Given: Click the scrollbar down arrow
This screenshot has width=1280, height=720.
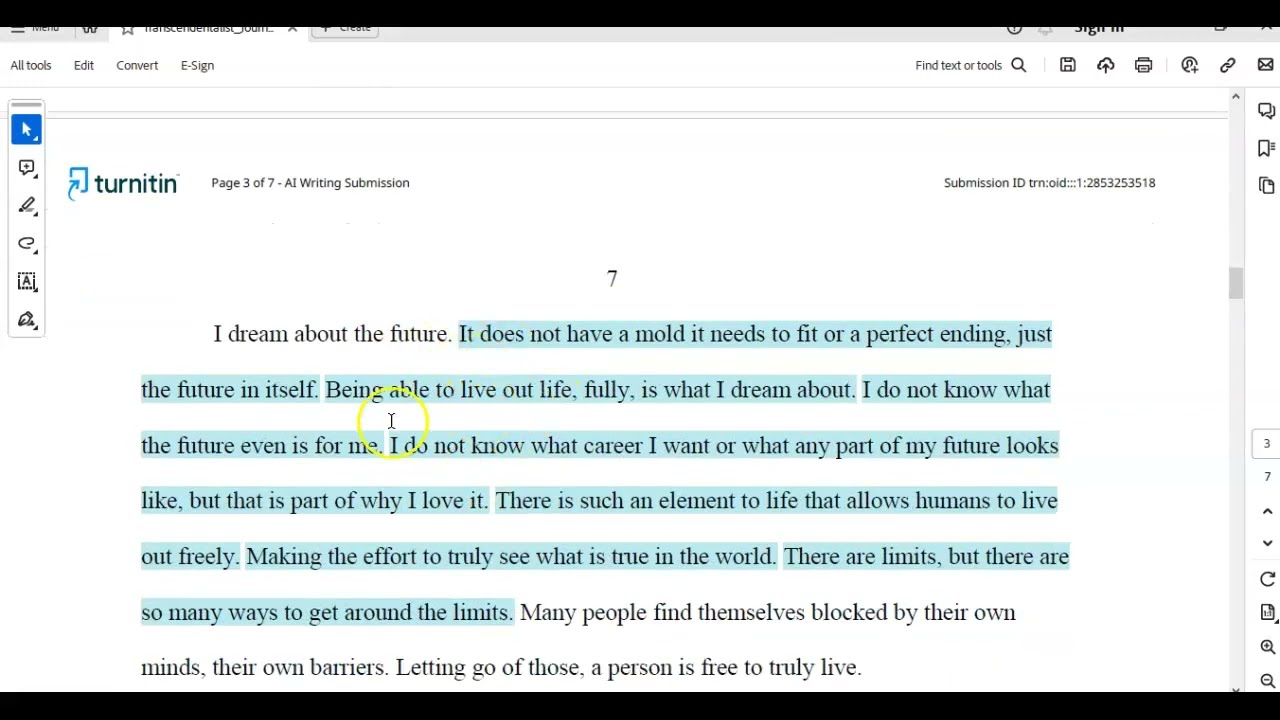Looking at the screenshot, I should point(1236,689).
